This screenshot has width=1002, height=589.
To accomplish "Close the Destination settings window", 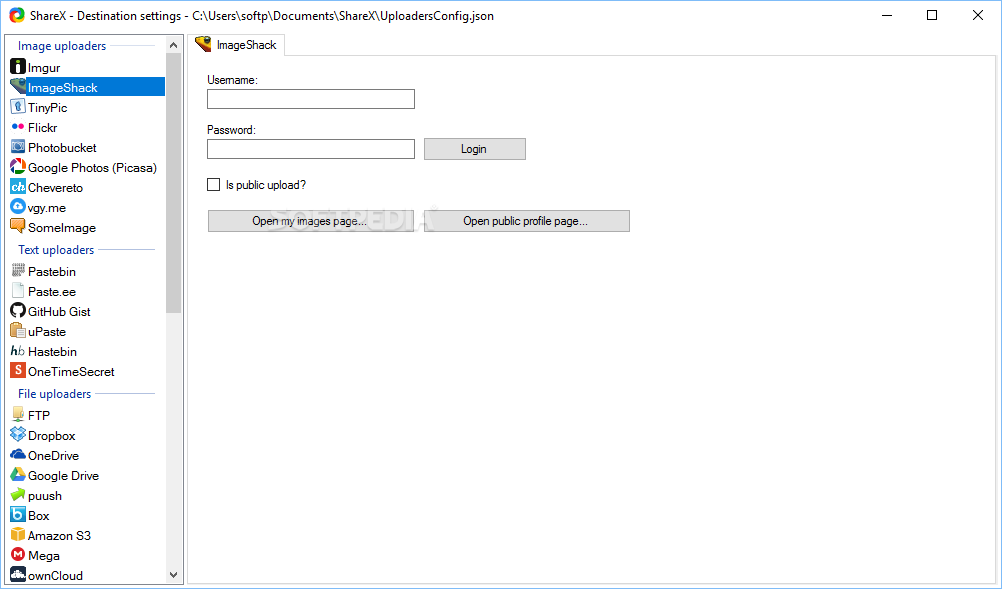I will 978,15.
